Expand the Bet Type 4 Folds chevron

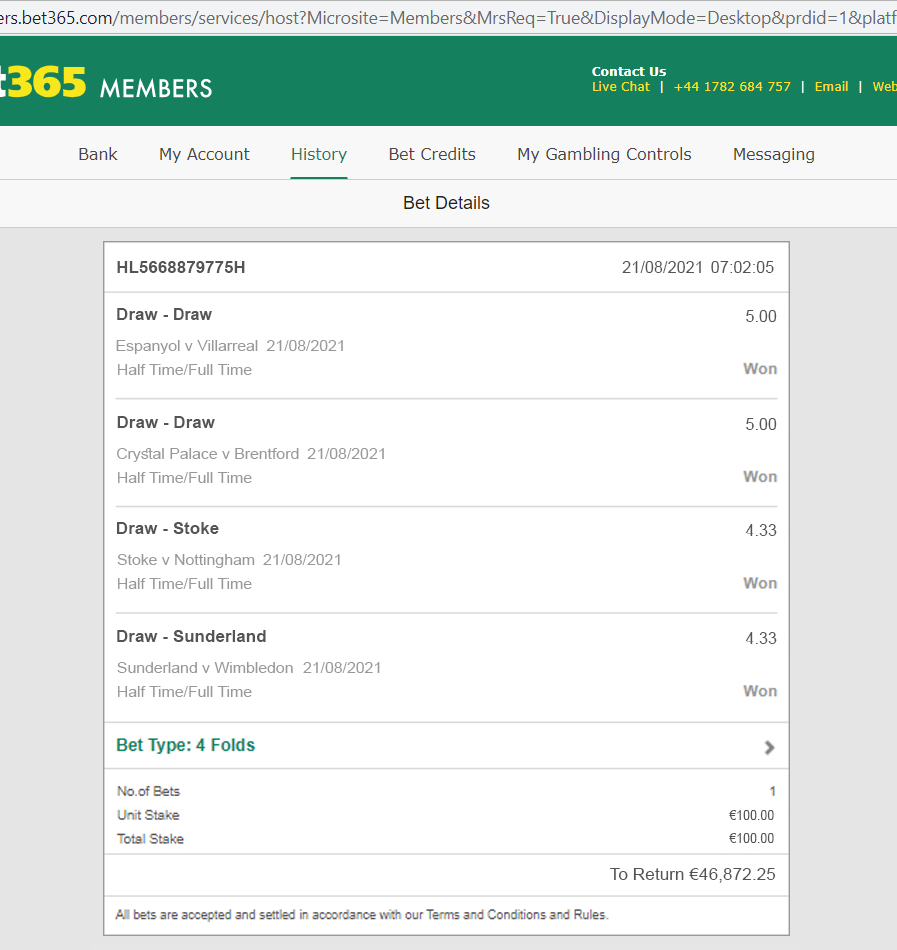[769, 748]
